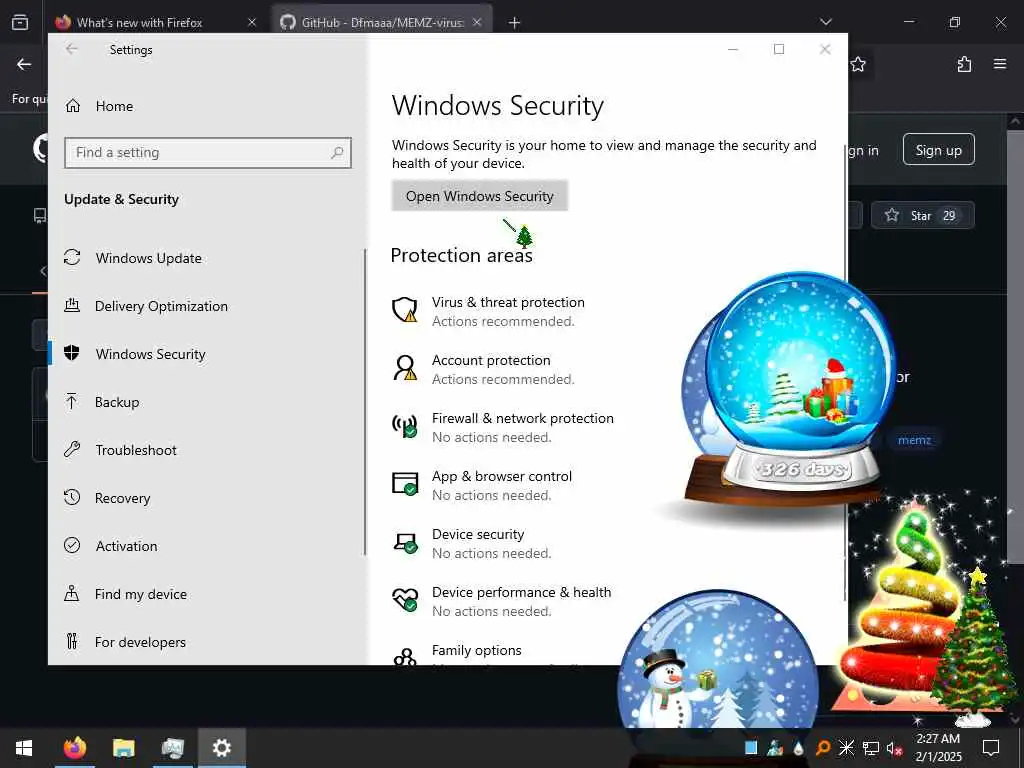This screenshot has height=768, width=1024.
Task: Open a new Firefox tab
Action: pyautogui.click(x=515, y=23)
